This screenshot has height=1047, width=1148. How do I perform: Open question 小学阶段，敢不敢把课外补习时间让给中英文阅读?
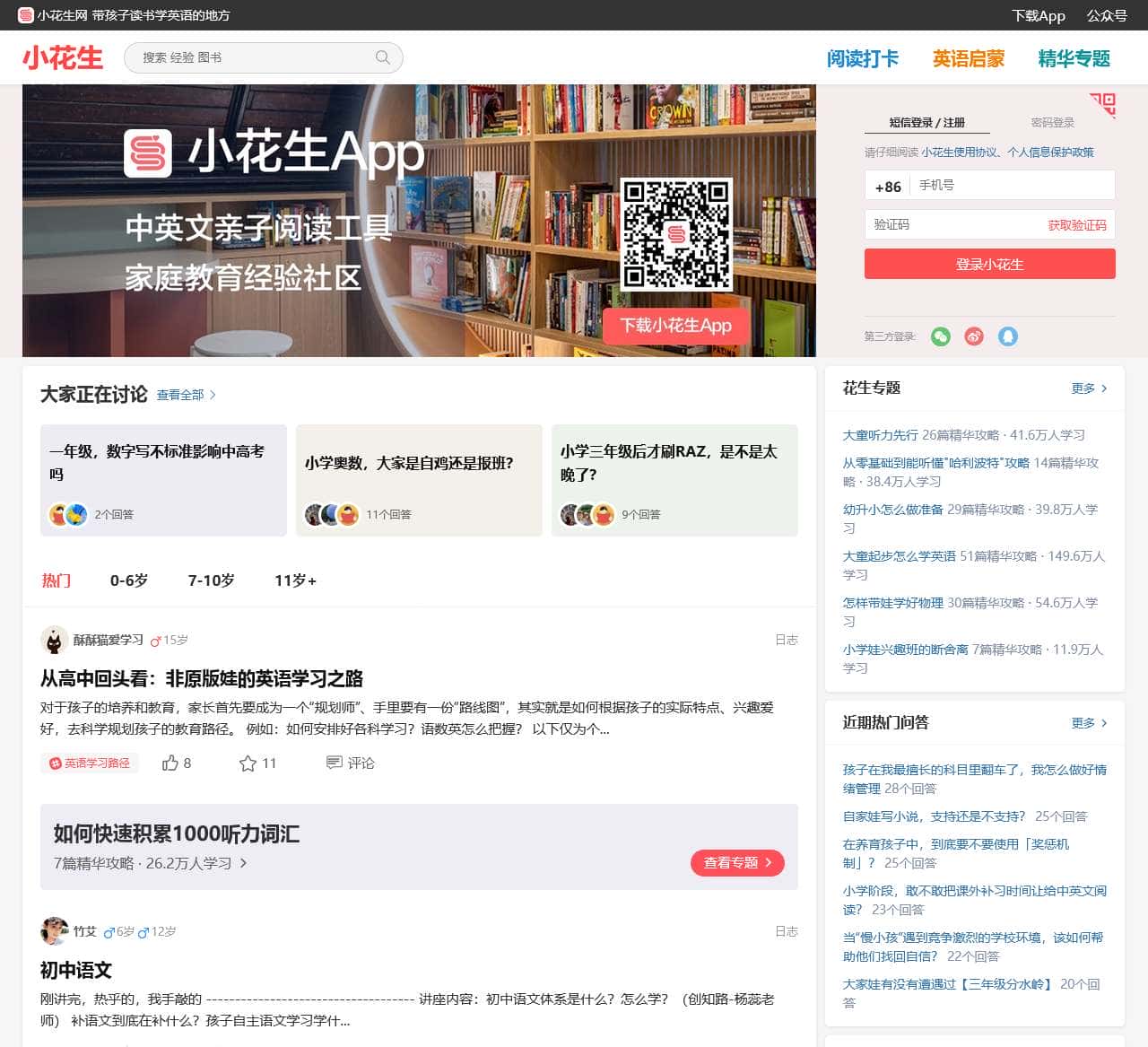click(974, 900)
